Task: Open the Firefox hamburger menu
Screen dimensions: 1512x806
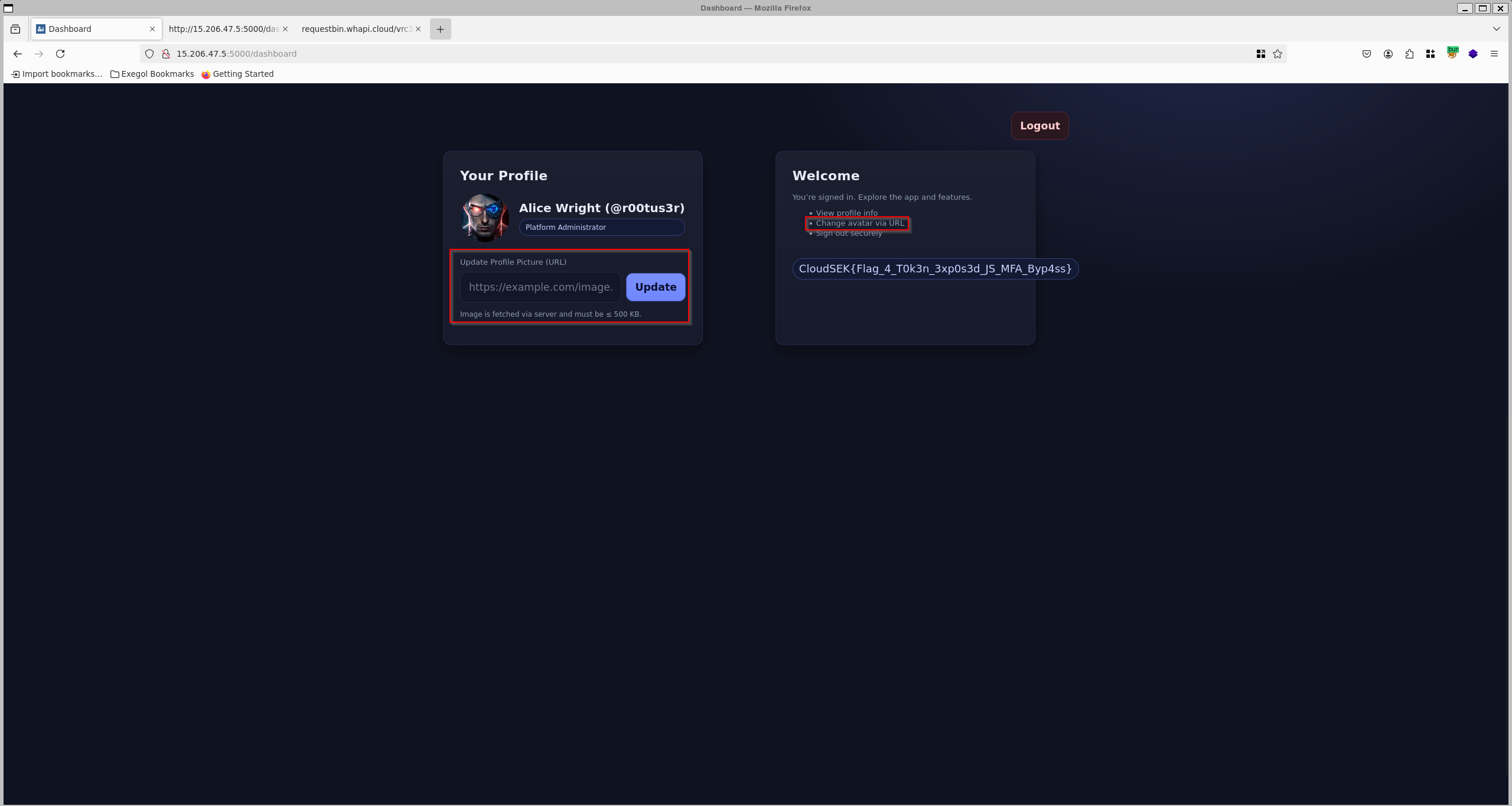Action: [1494, 54]
